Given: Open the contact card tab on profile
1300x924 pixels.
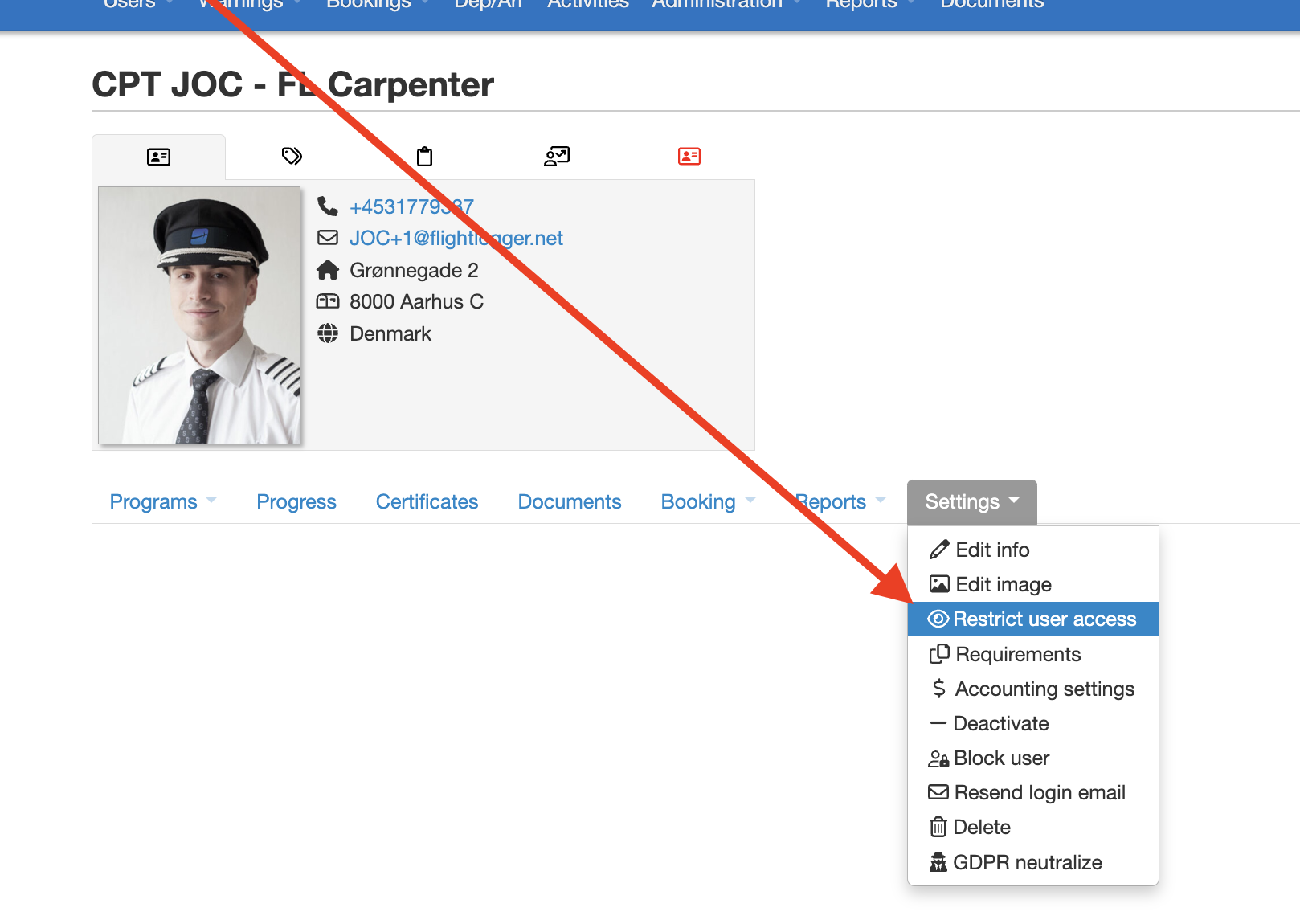Looking at the screenshot, I should click(158, 156).
